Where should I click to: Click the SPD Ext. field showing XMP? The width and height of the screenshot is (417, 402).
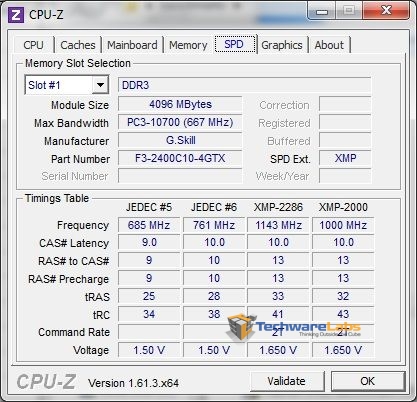[x=345, y=158]
